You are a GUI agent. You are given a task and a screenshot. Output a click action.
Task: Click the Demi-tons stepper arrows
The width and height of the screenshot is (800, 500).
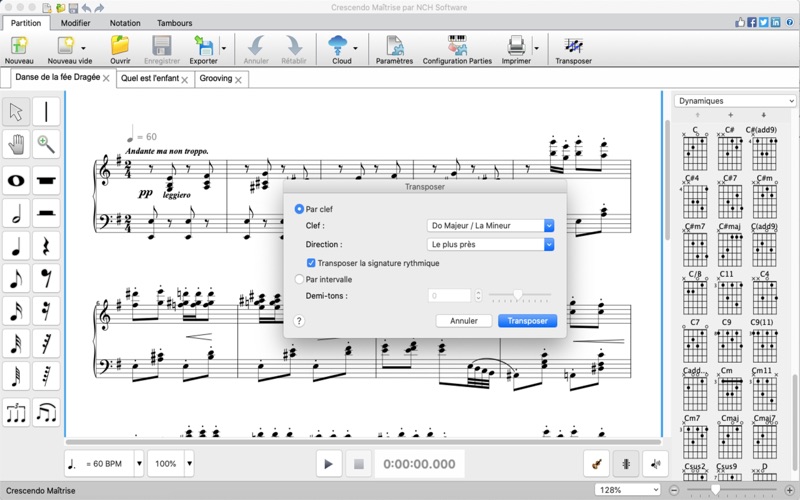(478, 295)
